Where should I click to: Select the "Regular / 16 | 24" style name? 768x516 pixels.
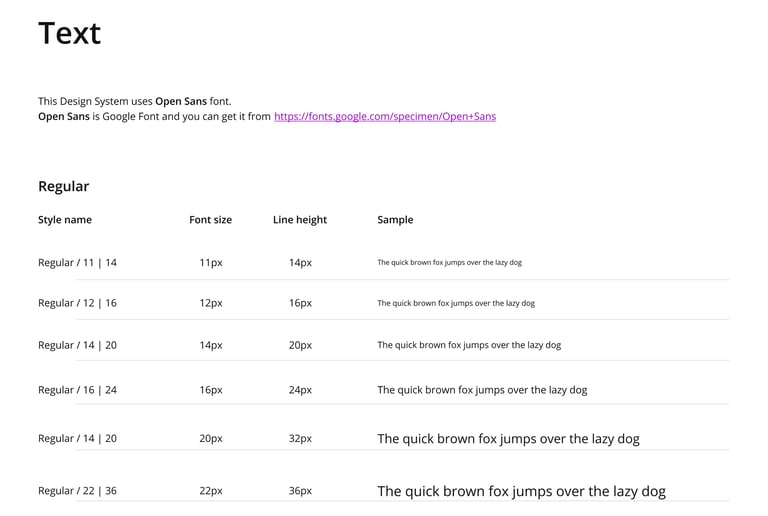pos(77,390)
